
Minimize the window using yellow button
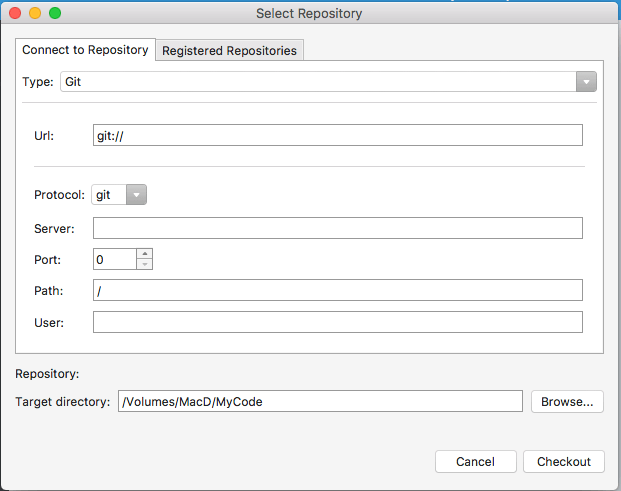click(34, 14)
